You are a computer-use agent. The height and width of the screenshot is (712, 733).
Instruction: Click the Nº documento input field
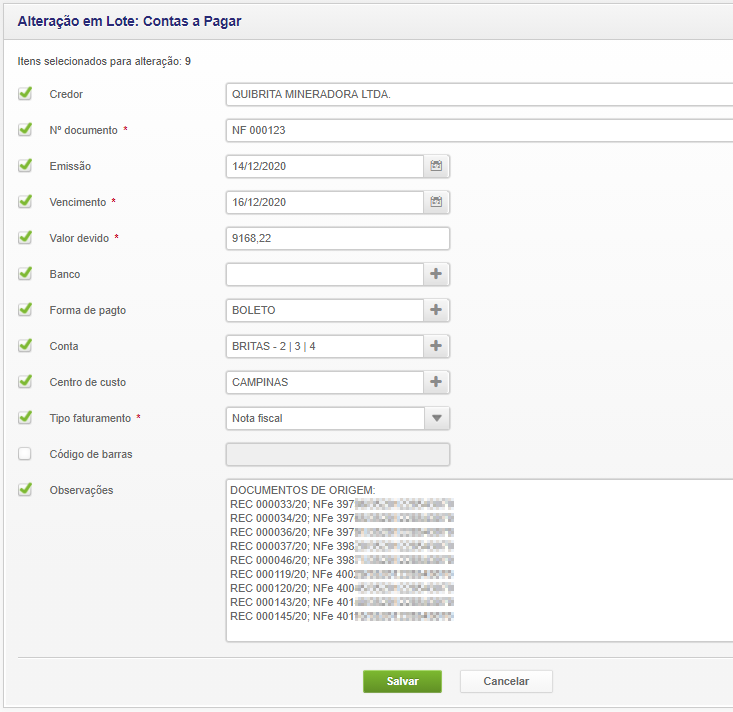[478, 130]
